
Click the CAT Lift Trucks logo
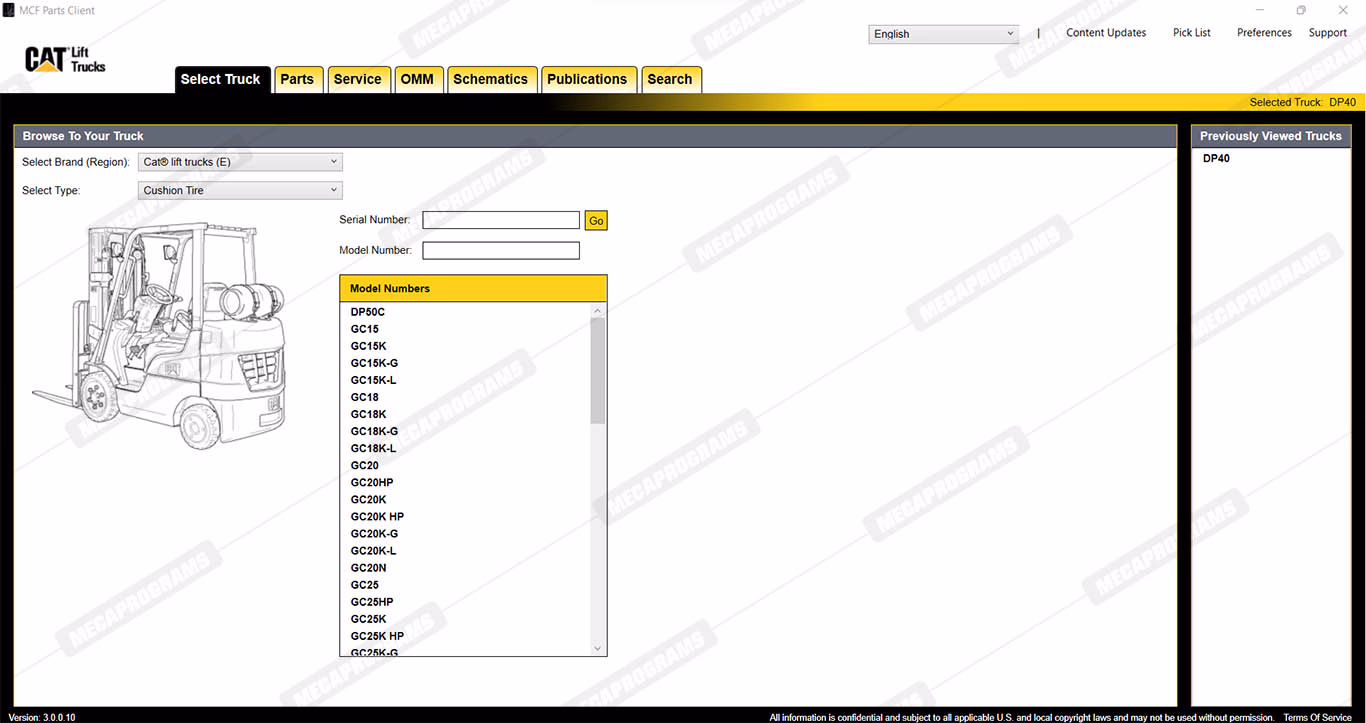pyautogui.click(x=65, y=59)
